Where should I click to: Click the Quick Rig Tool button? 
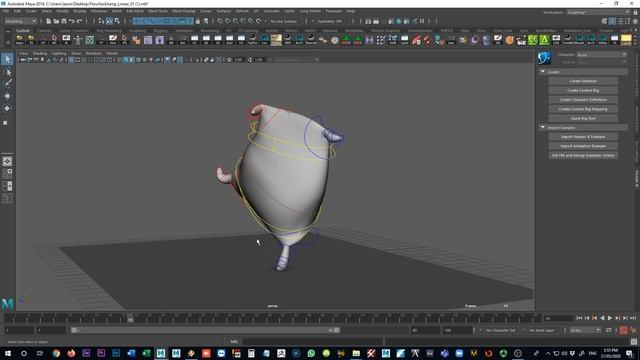point(583,118)
